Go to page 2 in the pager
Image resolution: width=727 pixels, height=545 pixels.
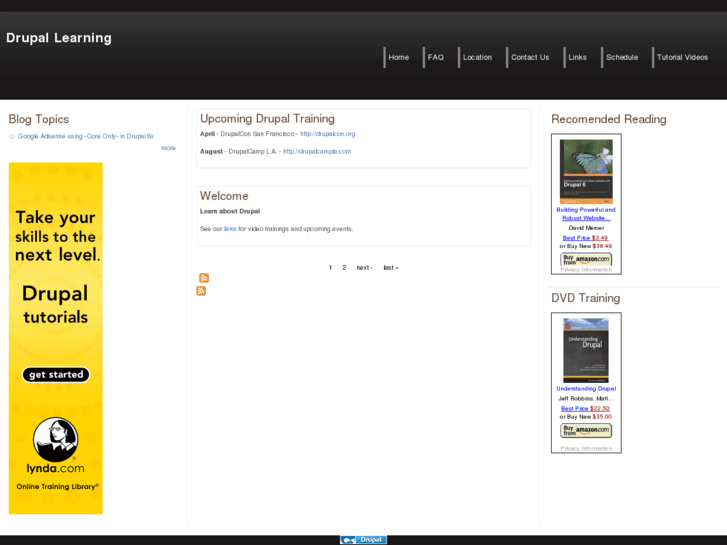344,268
